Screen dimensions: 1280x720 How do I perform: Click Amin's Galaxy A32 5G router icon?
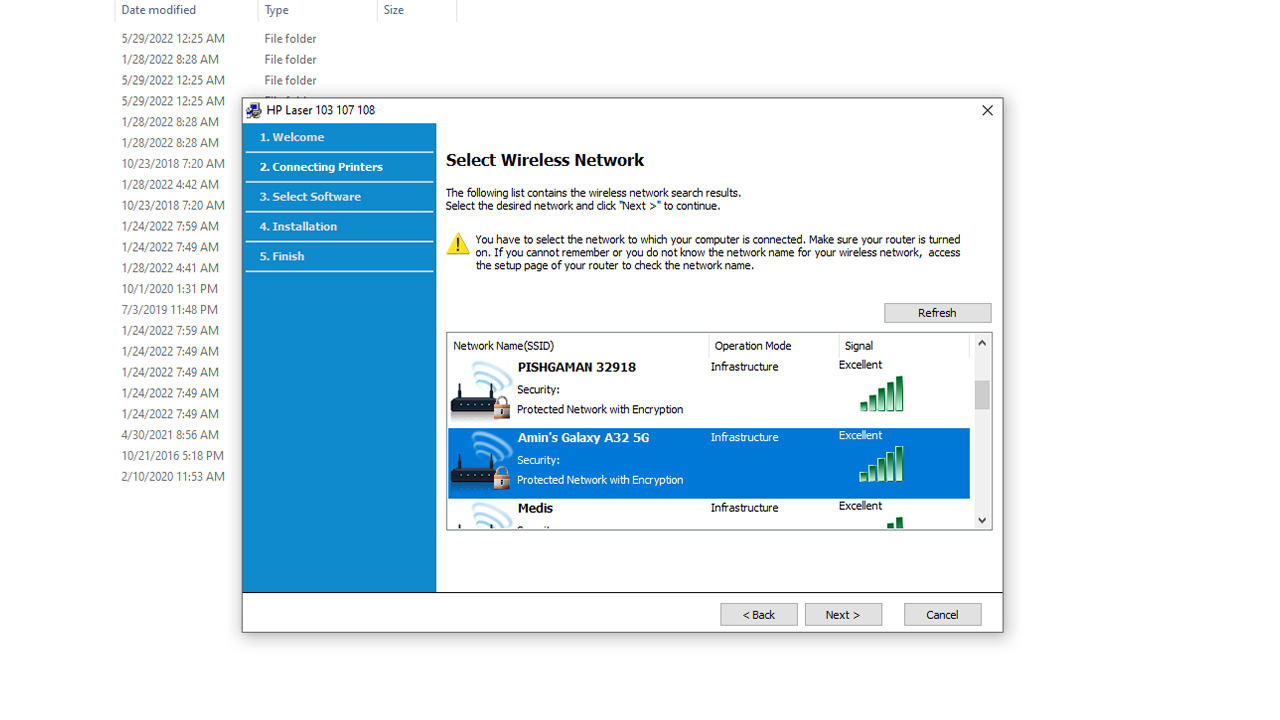pos(480,461)
